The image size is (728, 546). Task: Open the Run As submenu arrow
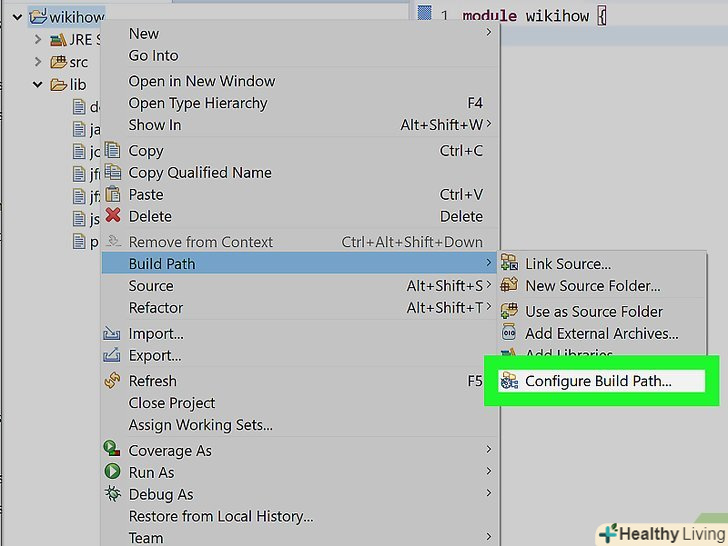coord(488,471)
